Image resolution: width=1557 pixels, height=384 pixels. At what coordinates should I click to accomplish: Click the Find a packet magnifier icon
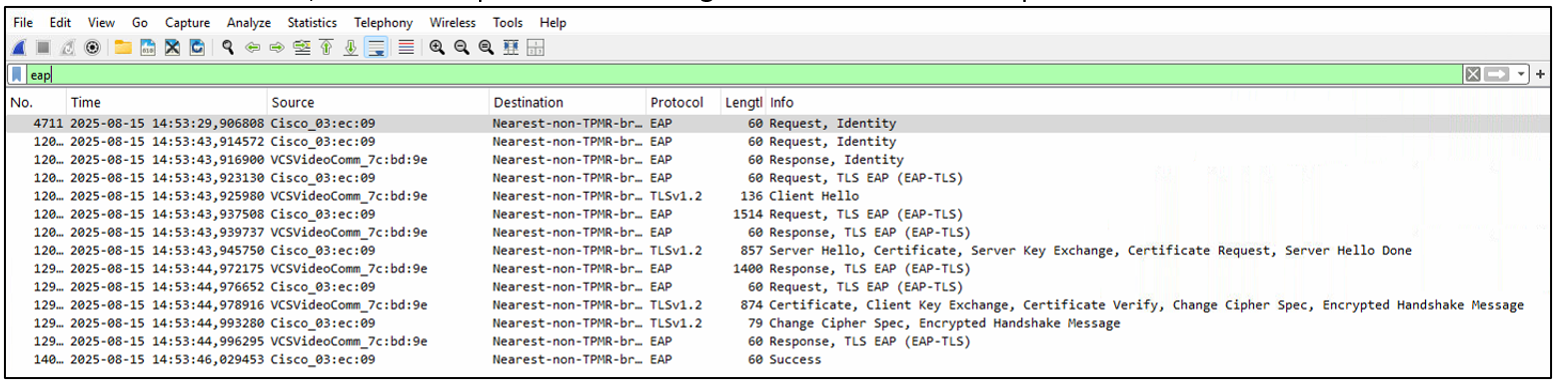coord(228,48)
